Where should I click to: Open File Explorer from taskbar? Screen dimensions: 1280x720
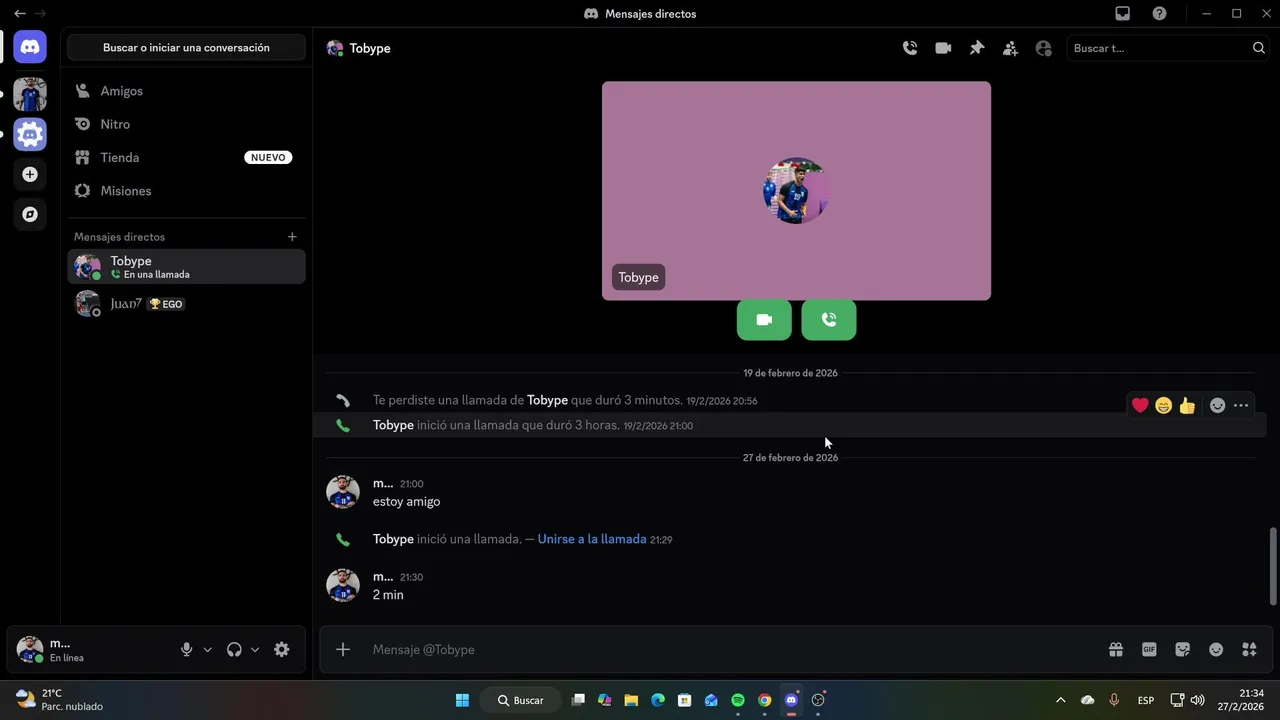pyautogui.click(x=631, y=700)
